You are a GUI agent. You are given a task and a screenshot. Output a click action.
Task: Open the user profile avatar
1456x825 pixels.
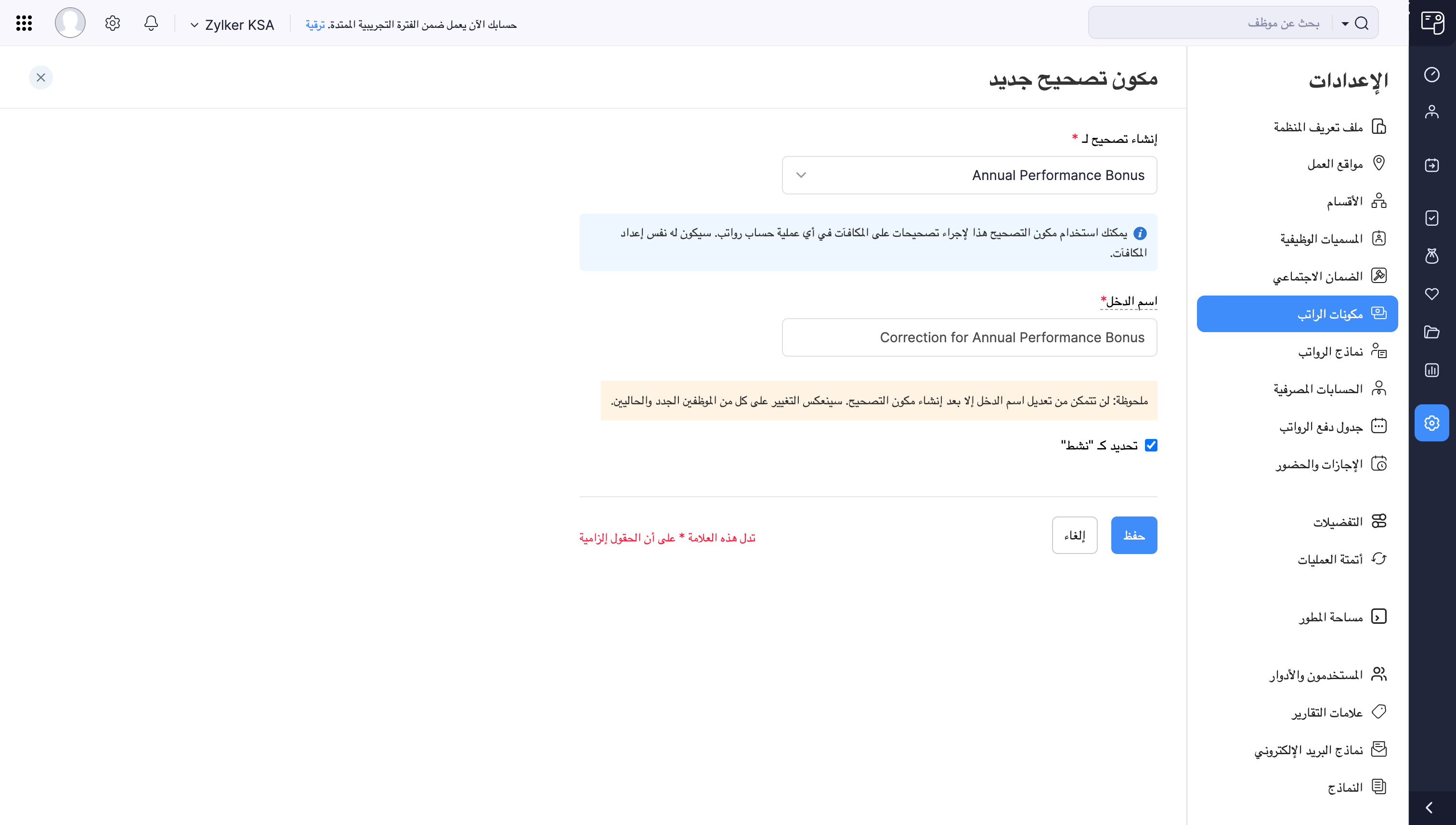point(70,23)
